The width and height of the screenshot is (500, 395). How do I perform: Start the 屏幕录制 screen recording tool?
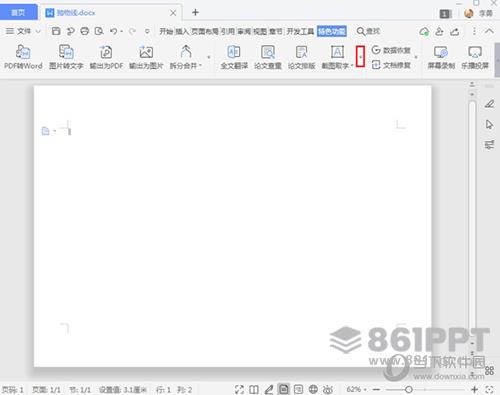441,57
